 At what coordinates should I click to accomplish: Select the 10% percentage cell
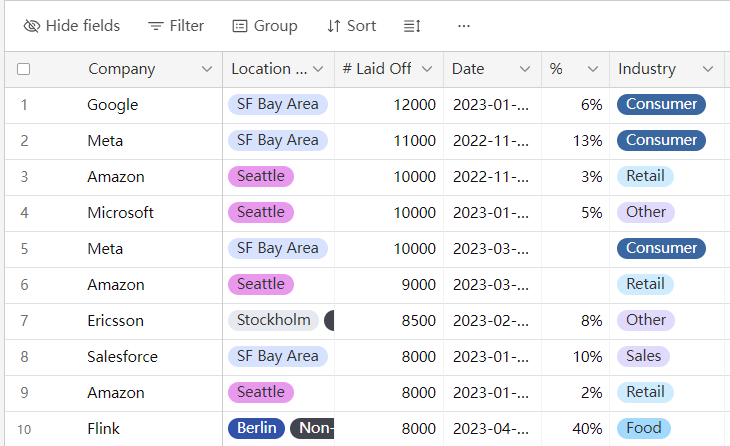coord(575,357)
